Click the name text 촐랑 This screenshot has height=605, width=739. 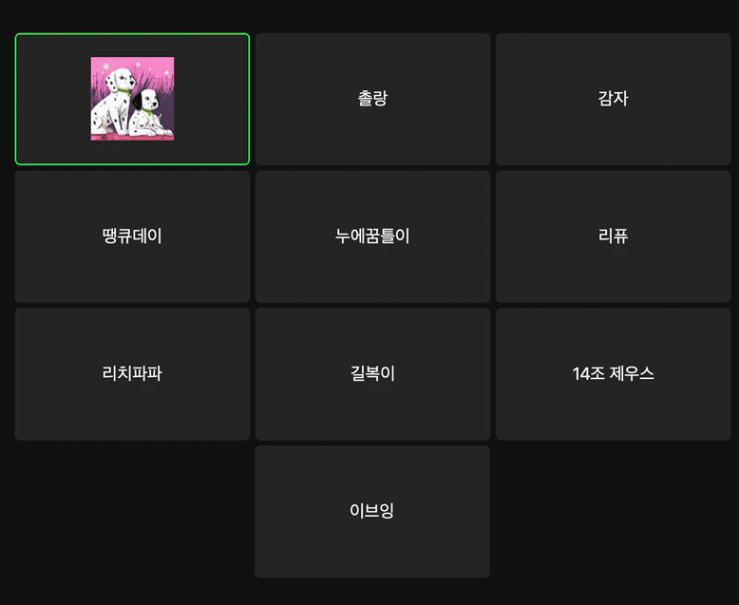point(373,98)
